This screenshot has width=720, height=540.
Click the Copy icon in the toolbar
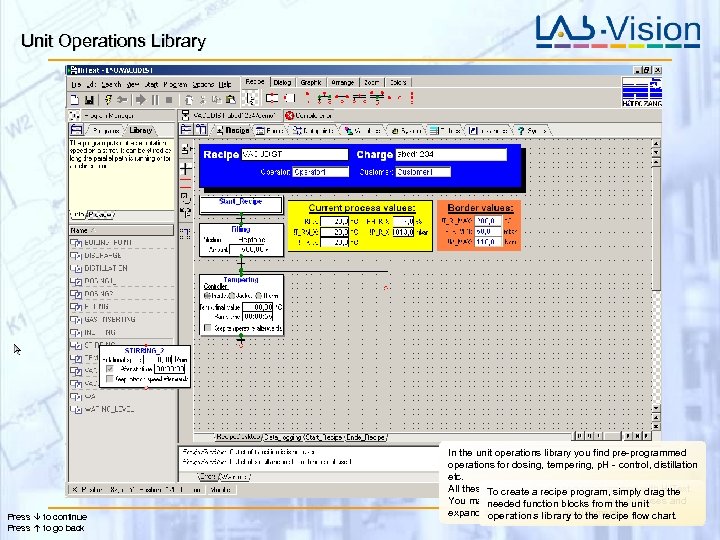[217, 99]
